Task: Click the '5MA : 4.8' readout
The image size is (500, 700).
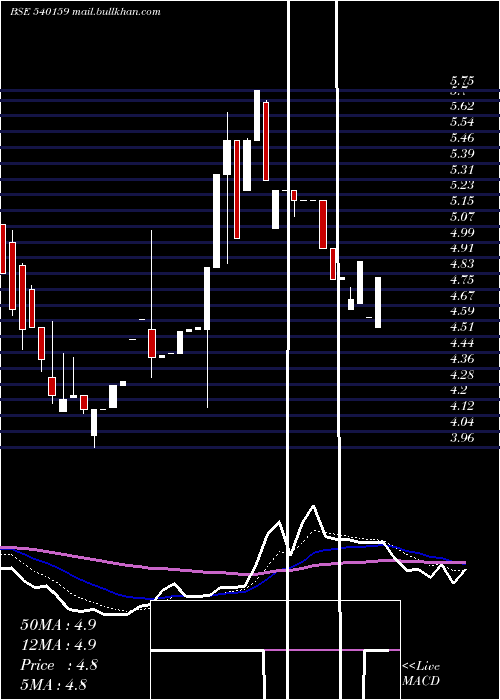Action: (x=54, y=685)
